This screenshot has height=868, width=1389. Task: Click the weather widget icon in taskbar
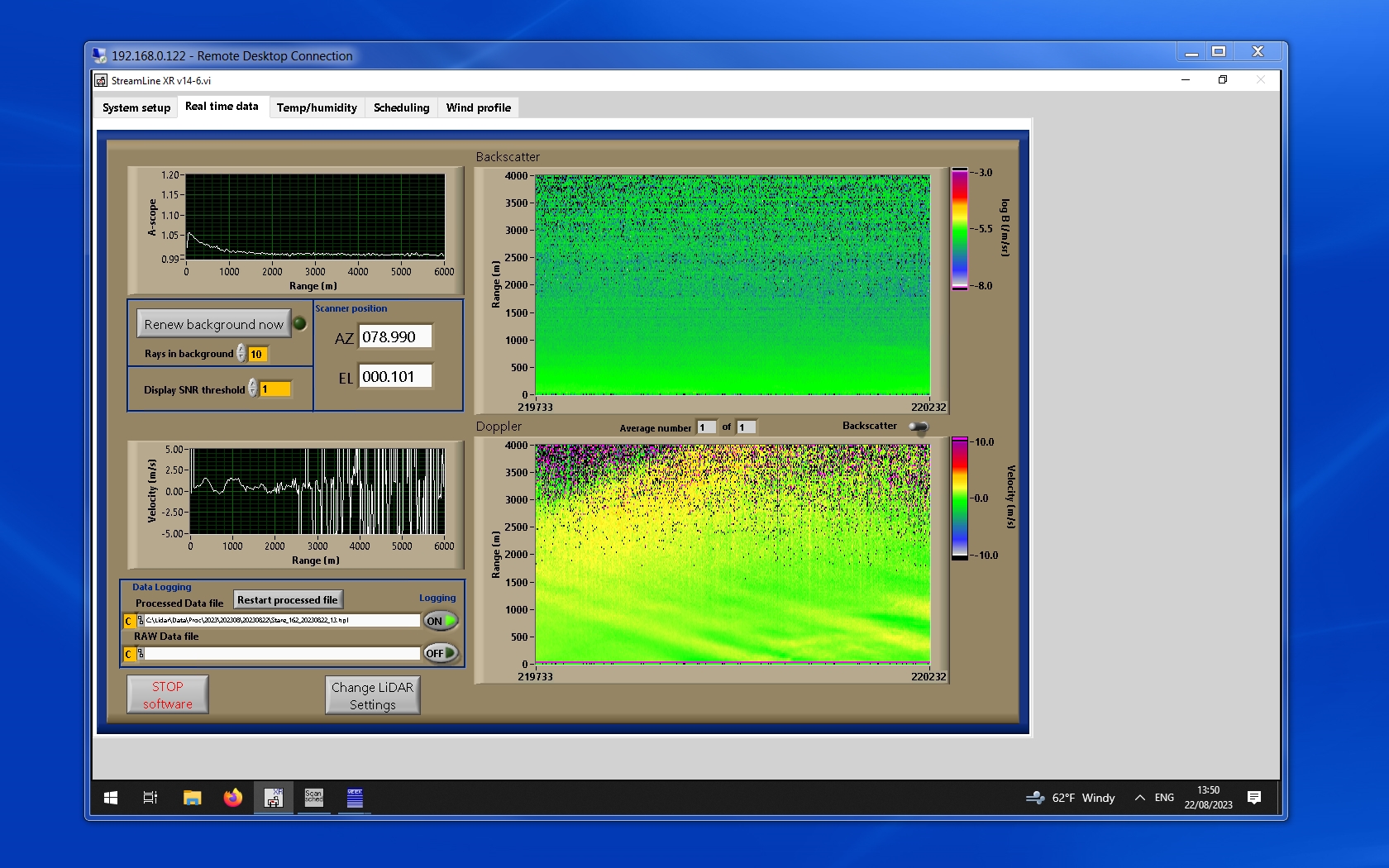point(1035,798)
